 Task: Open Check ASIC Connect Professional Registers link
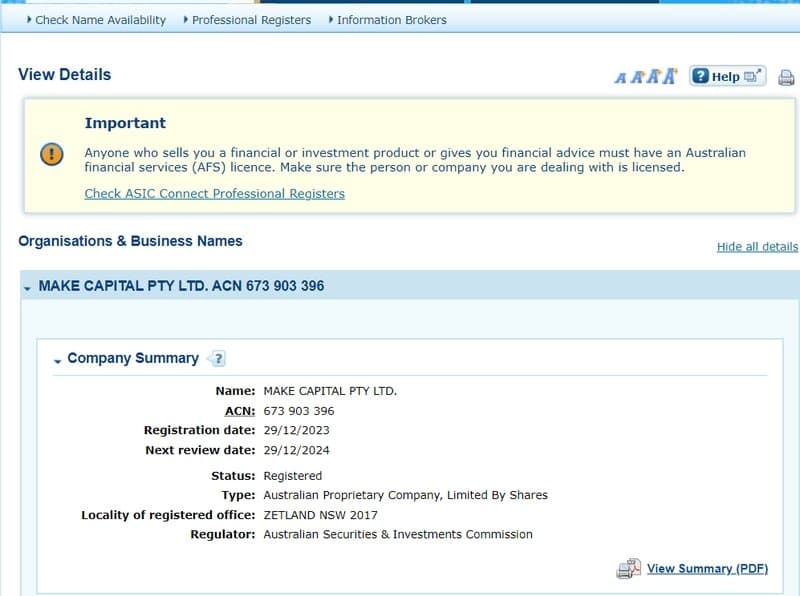[214, 194]
